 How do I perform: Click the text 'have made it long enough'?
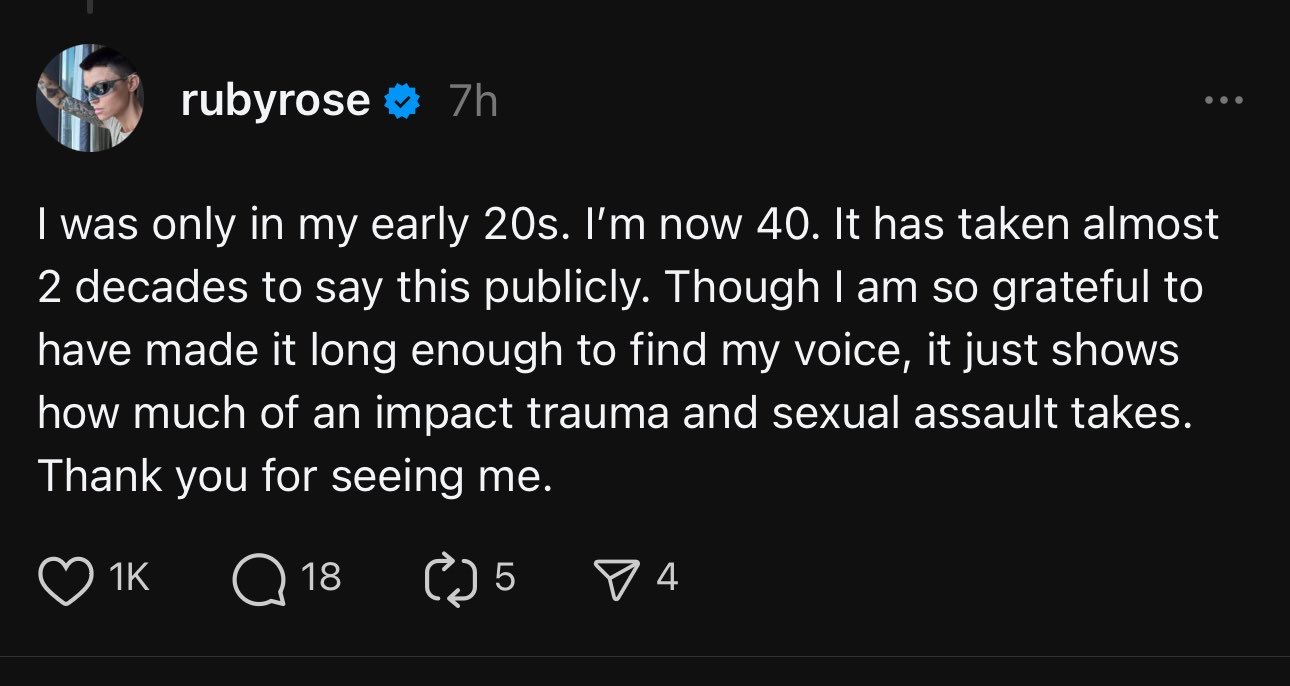[280, 351]
